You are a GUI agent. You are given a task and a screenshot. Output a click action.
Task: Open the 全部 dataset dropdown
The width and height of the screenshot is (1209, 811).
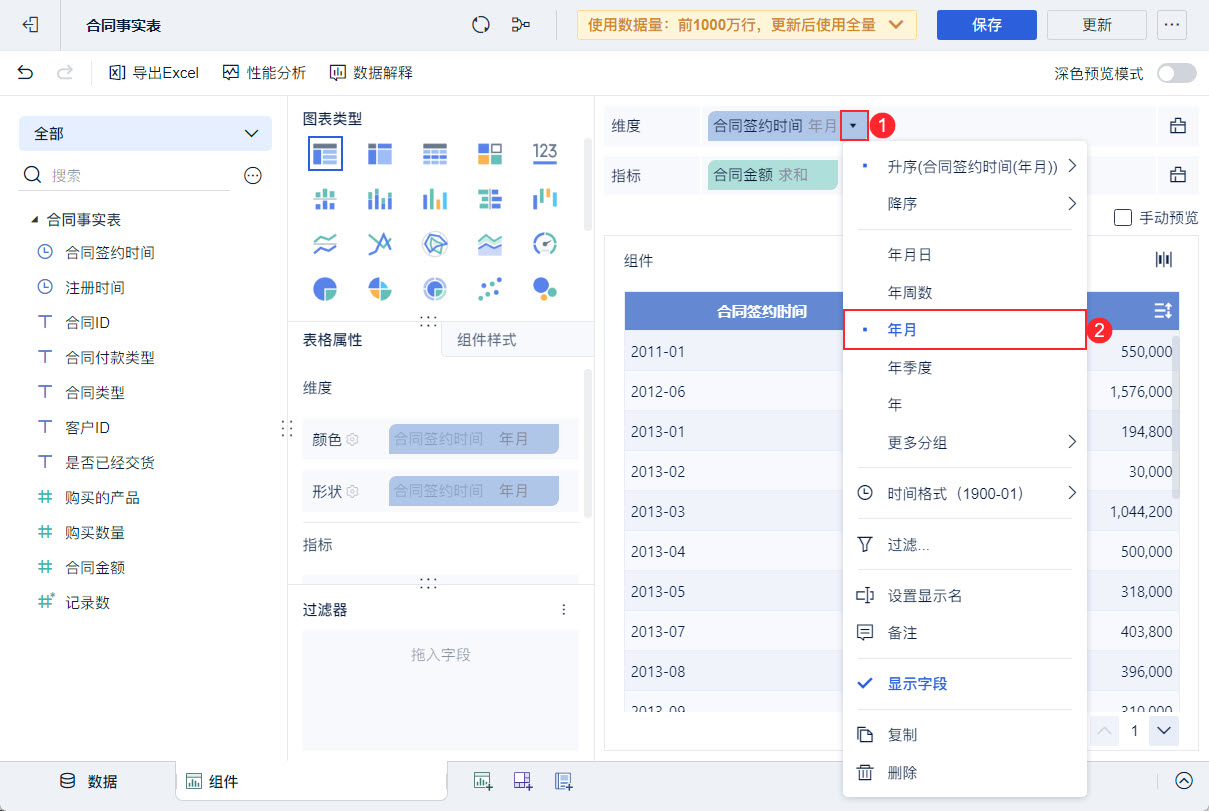(x=145, y=133)
